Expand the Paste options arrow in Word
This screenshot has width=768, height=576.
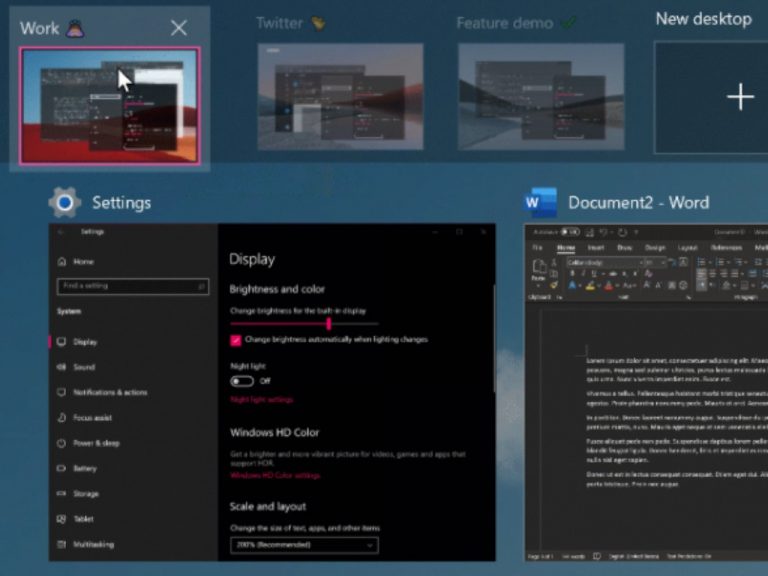538,286
